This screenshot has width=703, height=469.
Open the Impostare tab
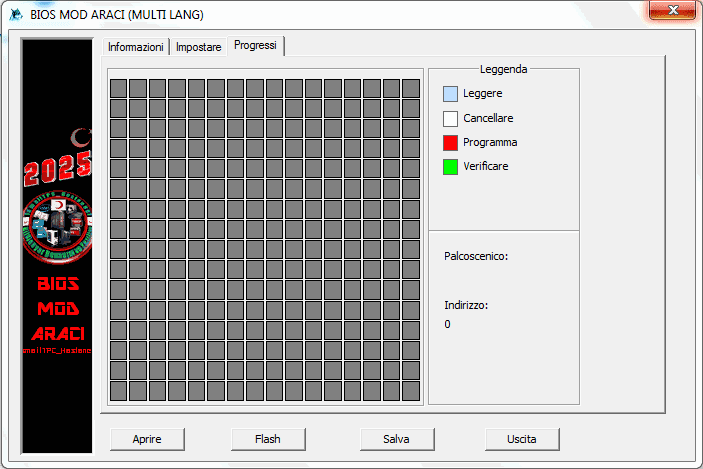click(198, 47)
